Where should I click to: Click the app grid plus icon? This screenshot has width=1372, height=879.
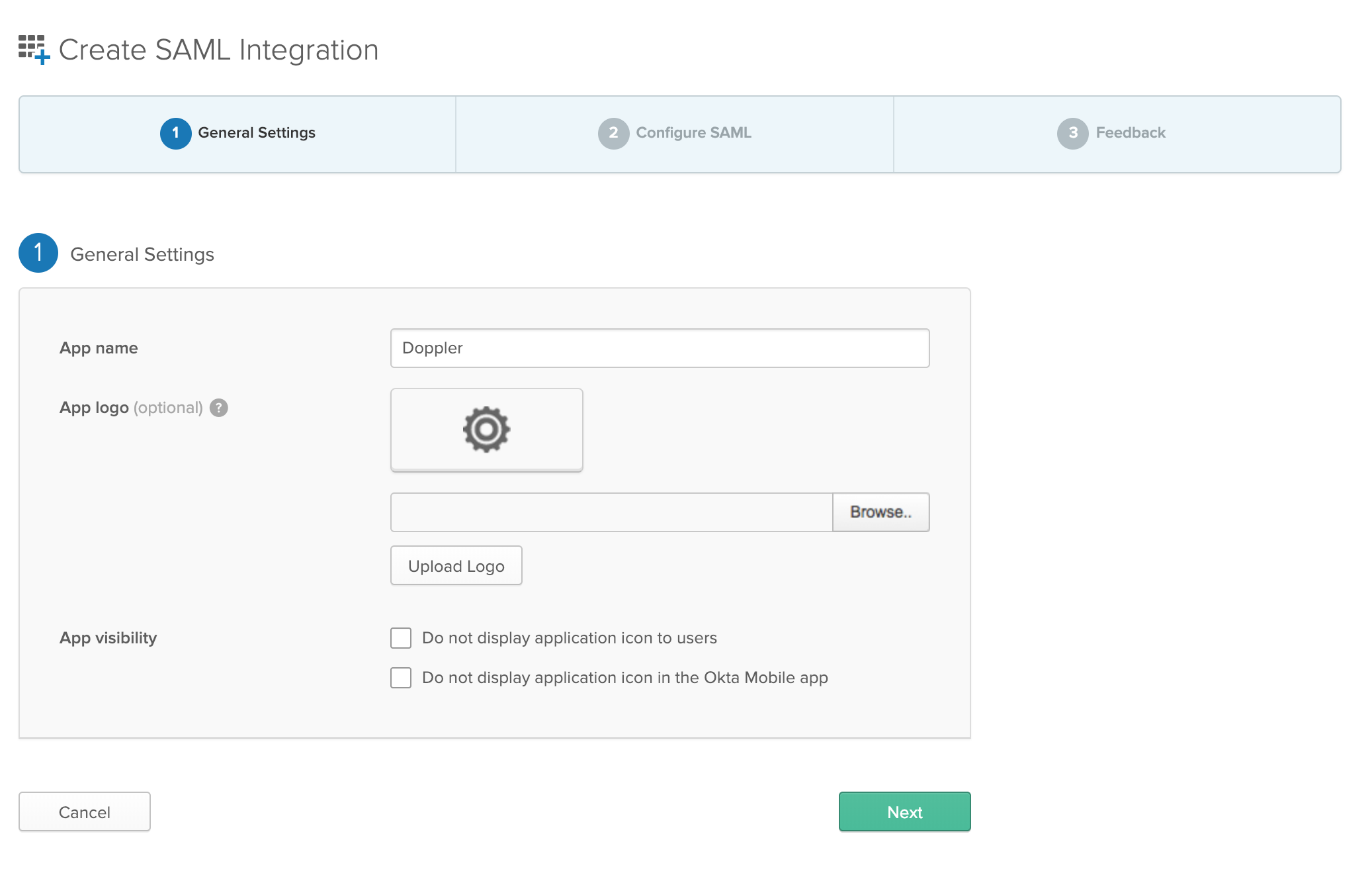click(x=34, y=50)
